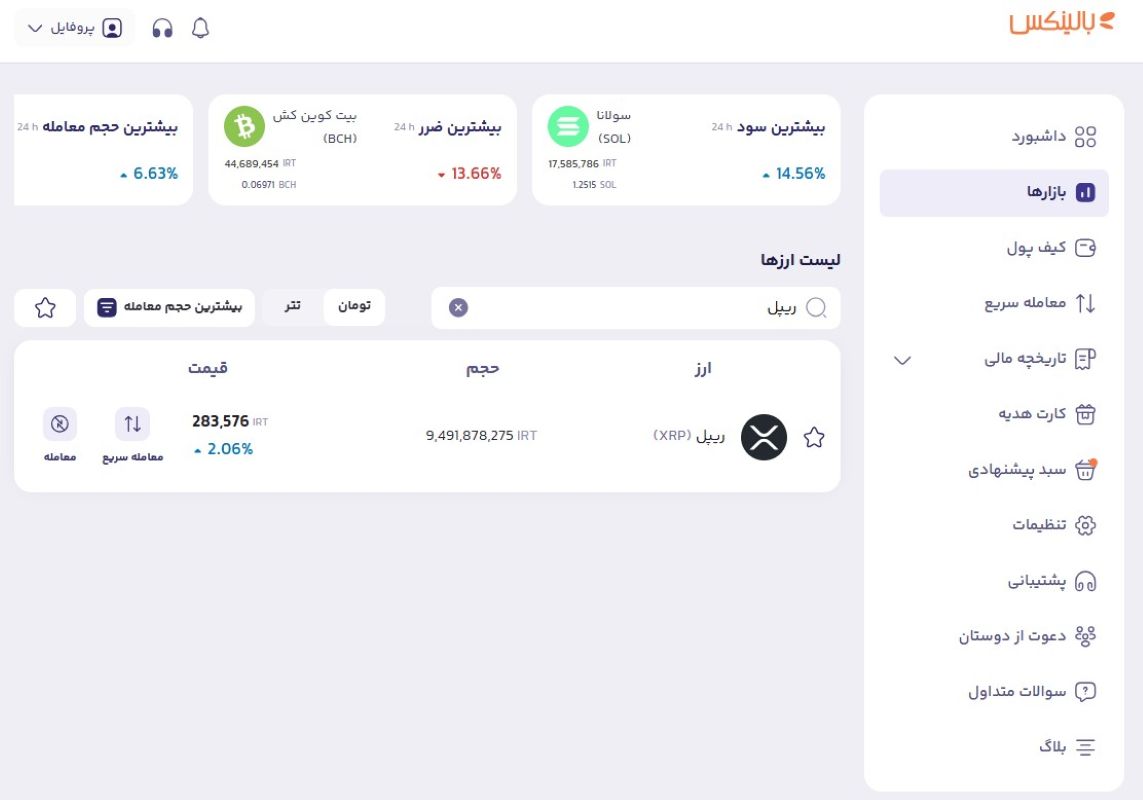Viewport: 1143px width, 800px height.
Task: Clear the search field with X button
Action: [x=459, y=308]
